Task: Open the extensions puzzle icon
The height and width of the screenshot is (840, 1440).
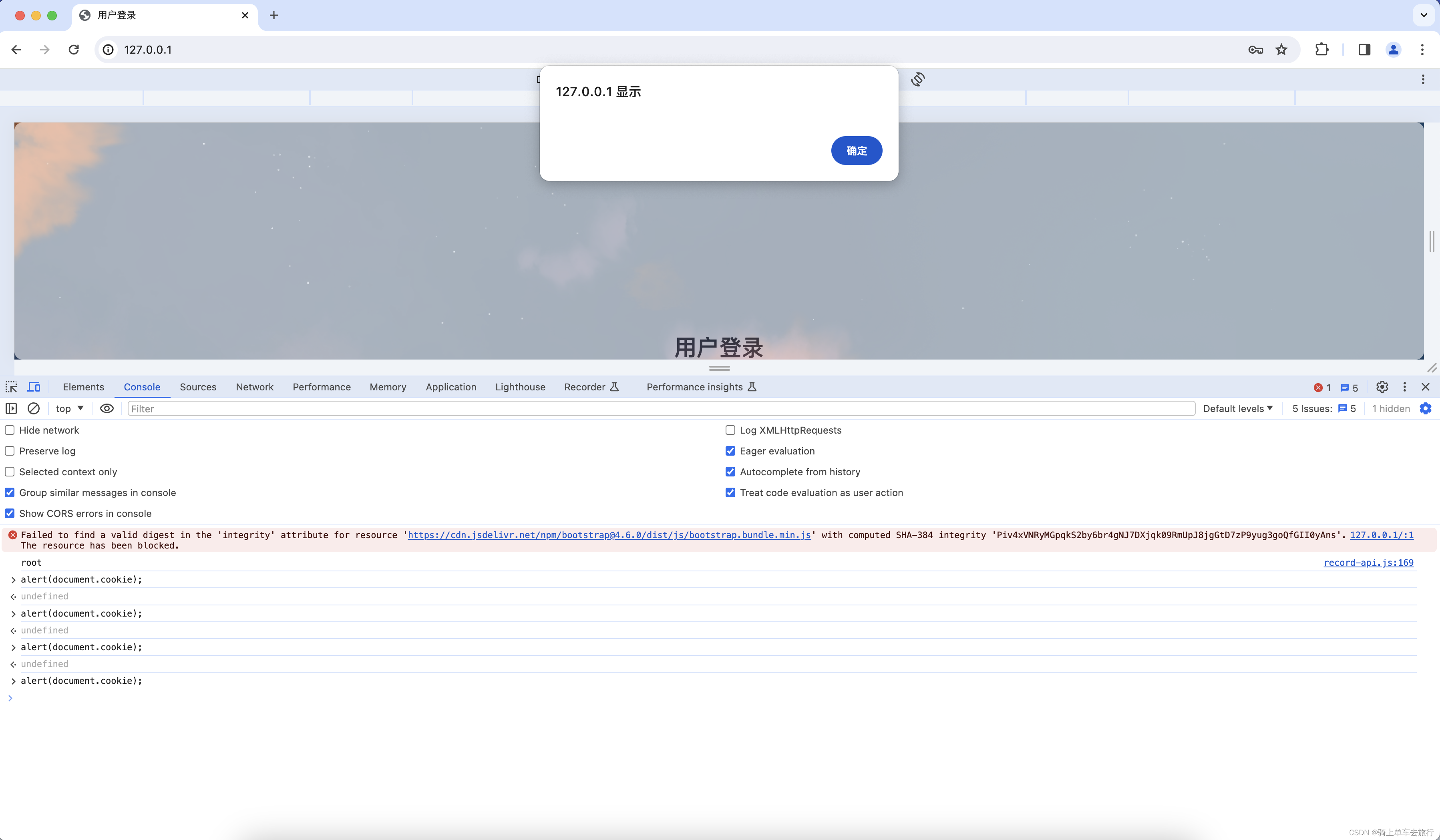Action: pos(1321,50)
